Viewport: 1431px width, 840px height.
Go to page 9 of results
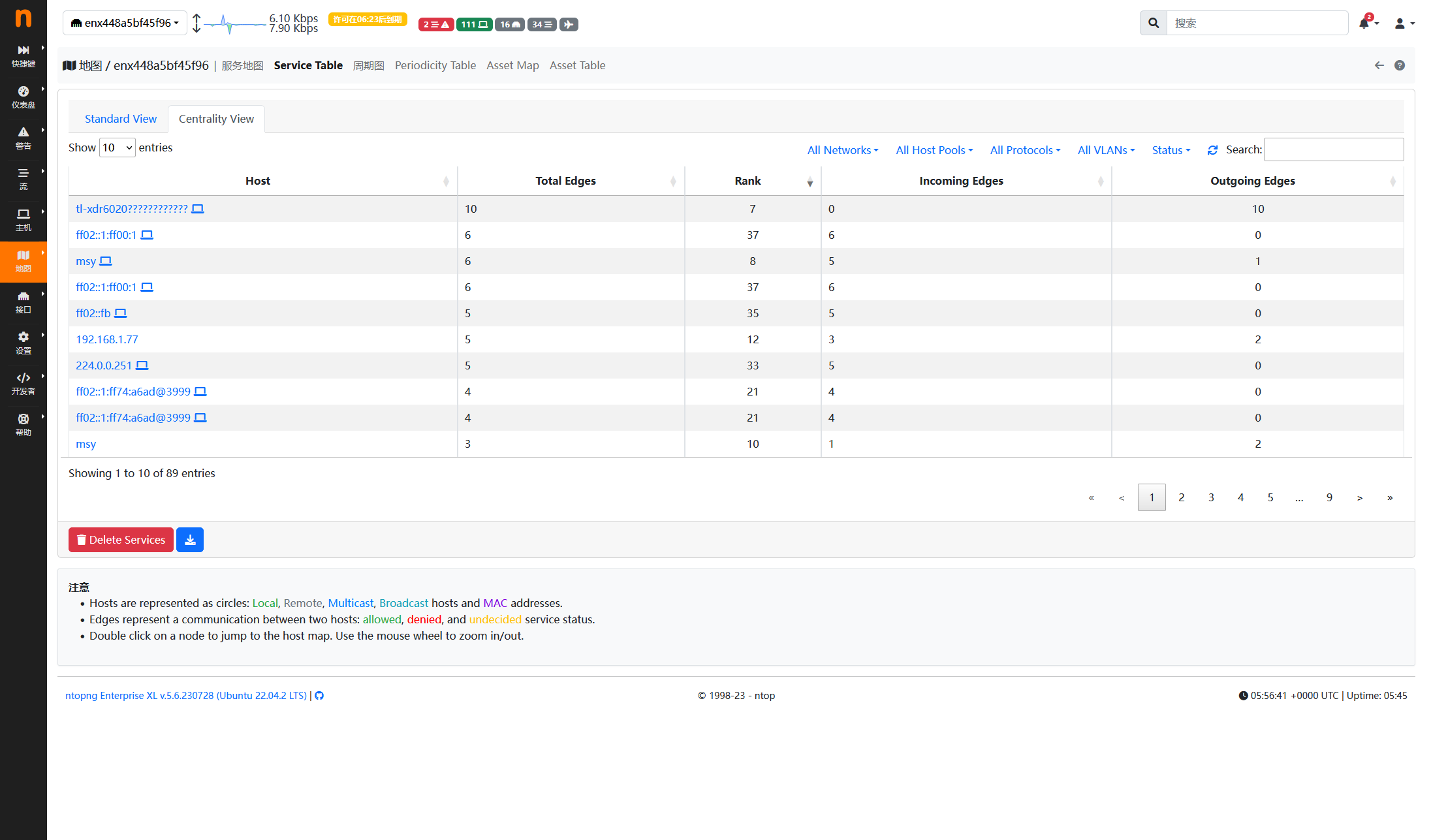(1329, 497)
